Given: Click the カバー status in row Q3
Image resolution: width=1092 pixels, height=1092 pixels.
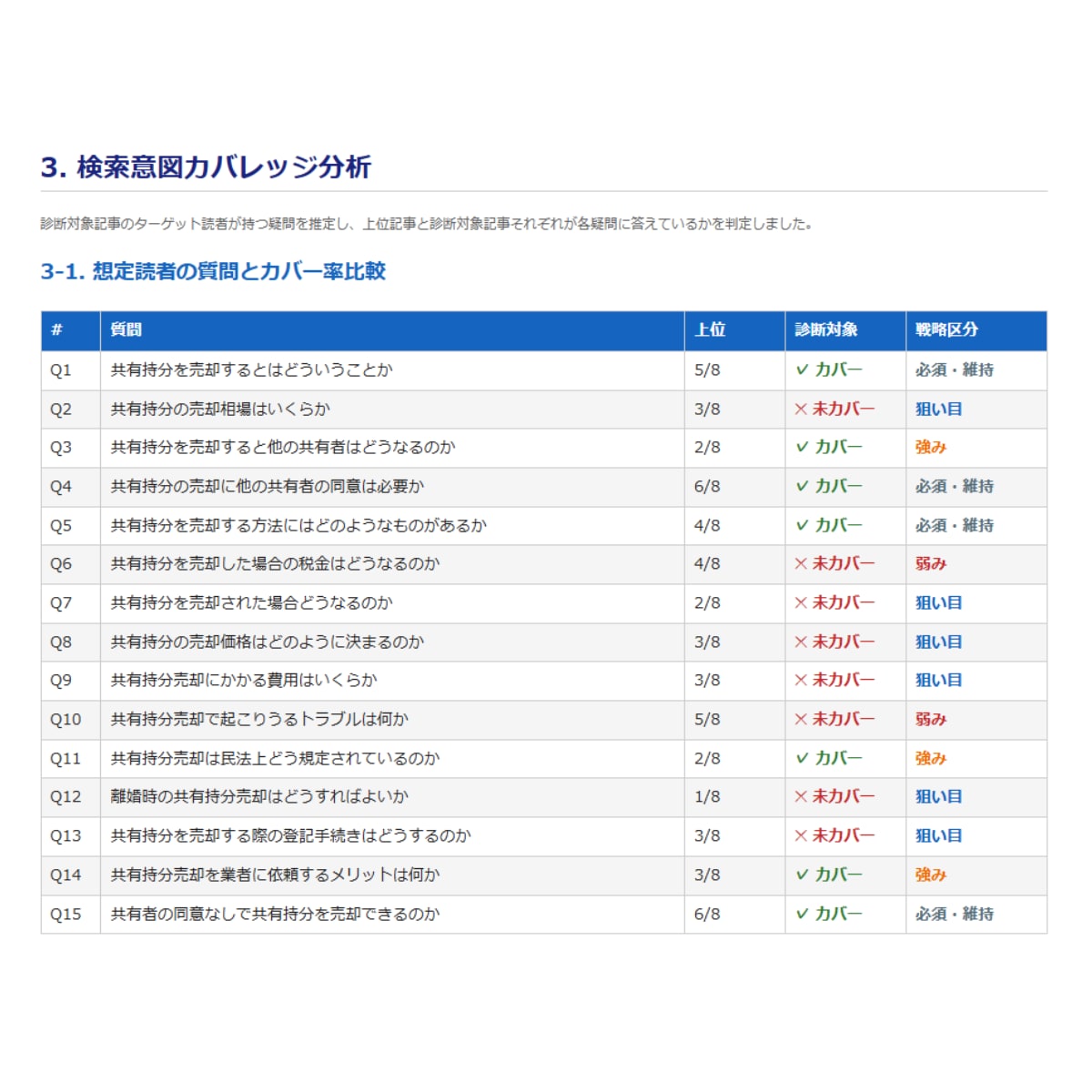Looking at the screenshot, I should pyautogui.click(x=828, y=448).
